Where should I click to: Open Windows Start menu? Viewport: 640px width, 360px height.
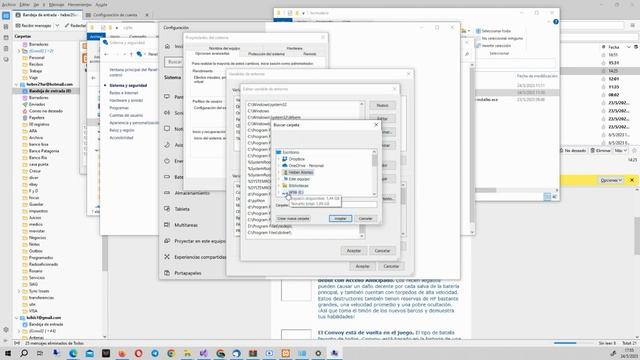7,353
